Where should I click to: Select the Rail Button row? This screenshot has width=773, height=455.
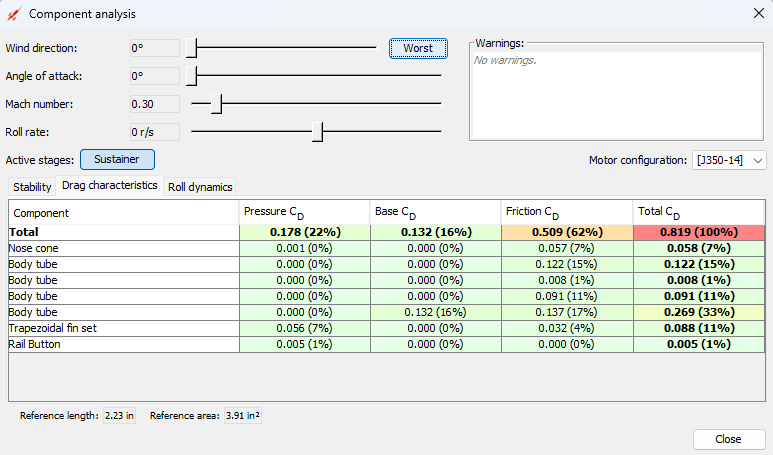click(386, 344)
